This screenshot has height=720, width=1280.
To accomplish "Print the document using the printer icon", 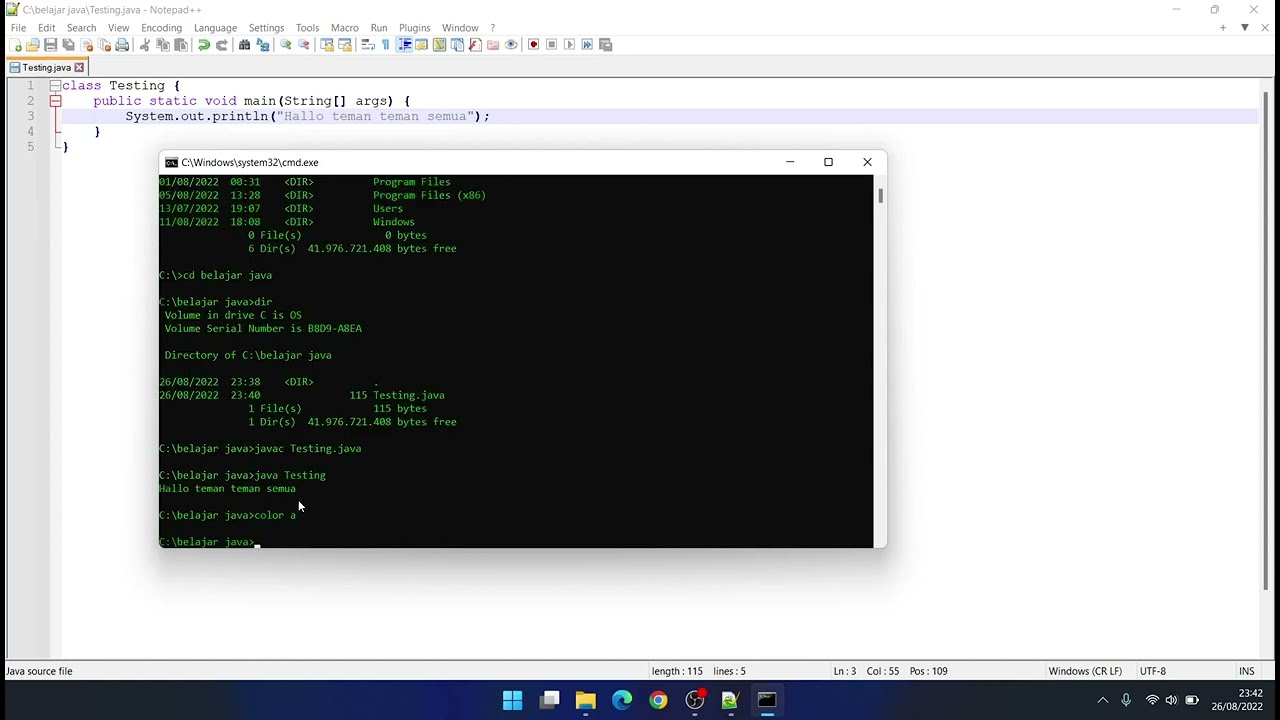I will (x=122, y=44).
